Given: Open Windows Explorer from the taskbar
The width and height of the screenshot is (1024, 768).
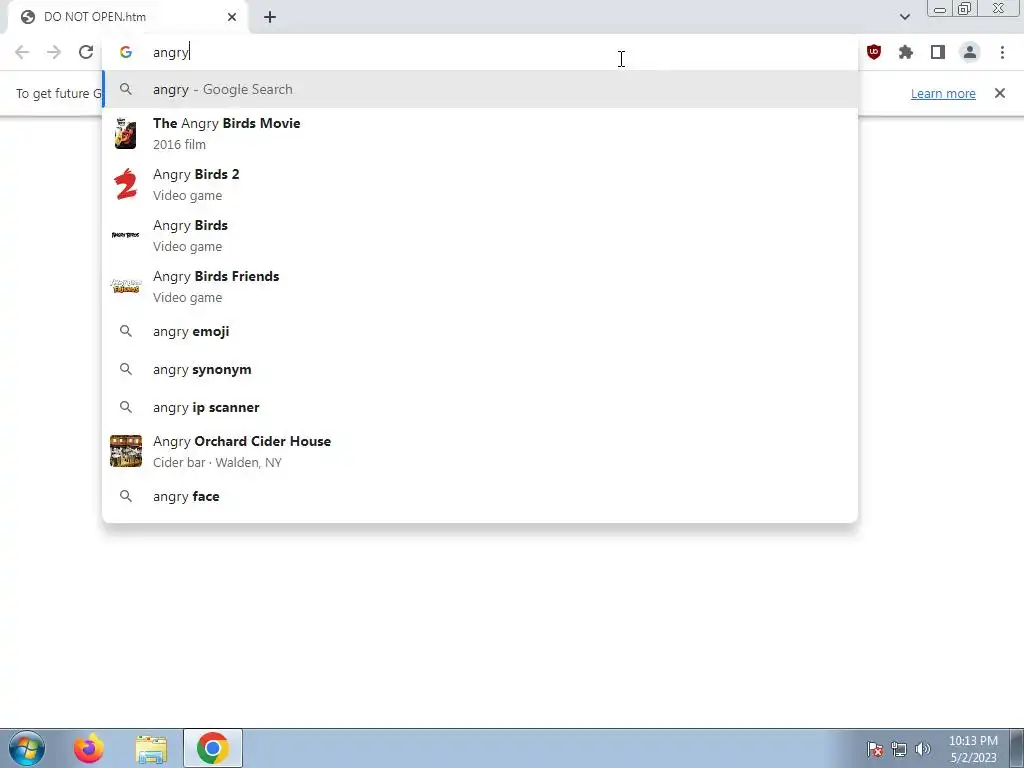Looking at the screenshot, I should coord(151,749).
